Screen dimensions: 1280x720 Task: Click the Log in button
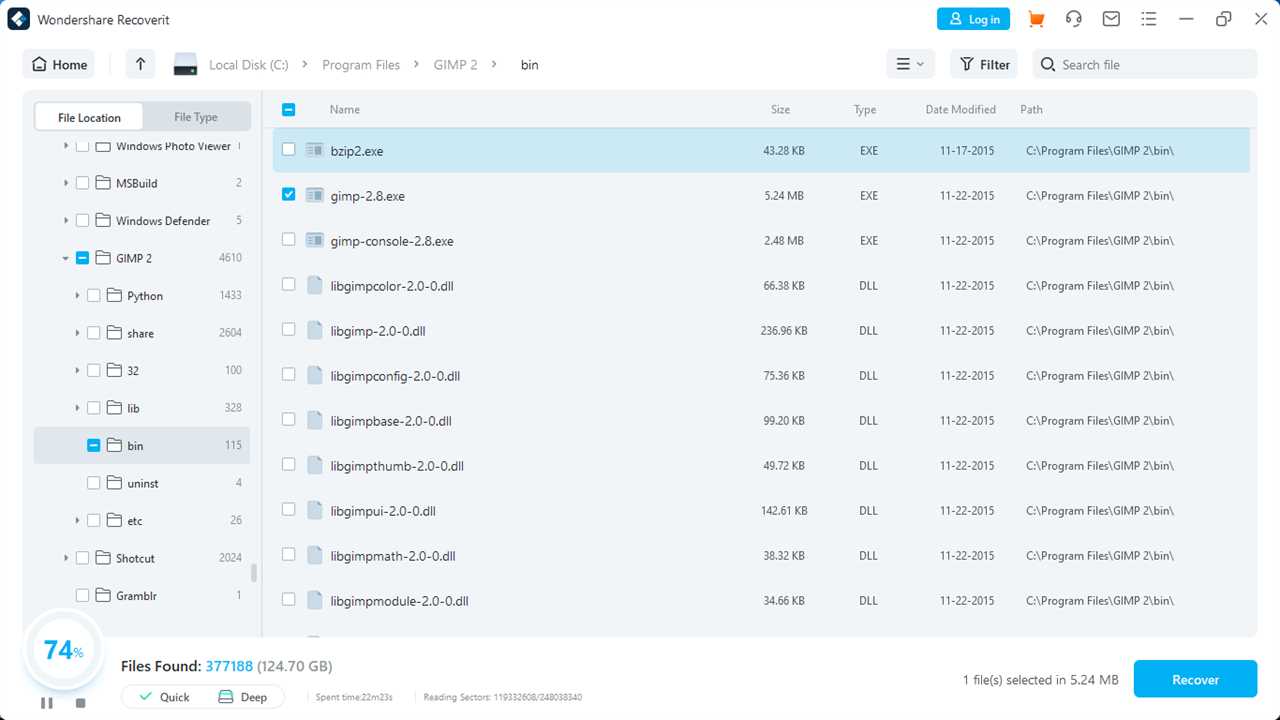[x=973, y=19]
